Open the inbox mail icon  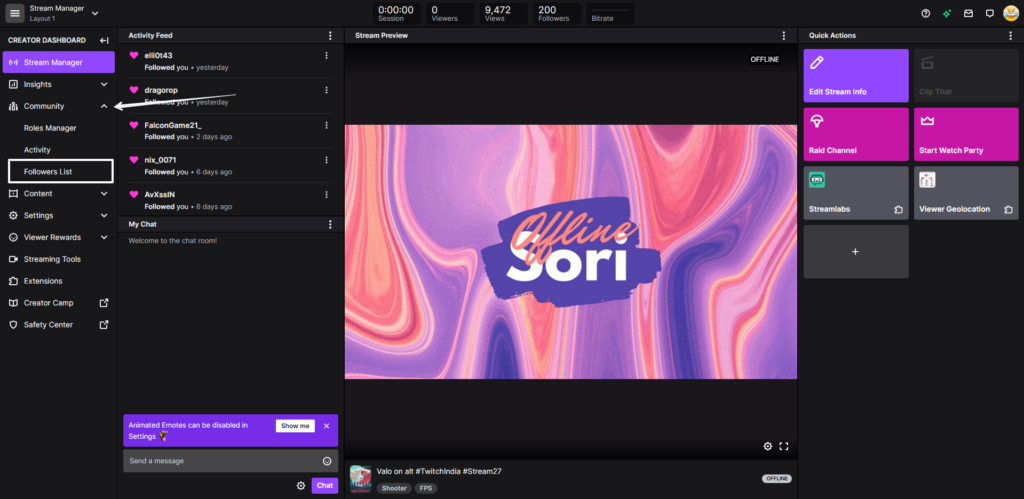tap(968, 13)
